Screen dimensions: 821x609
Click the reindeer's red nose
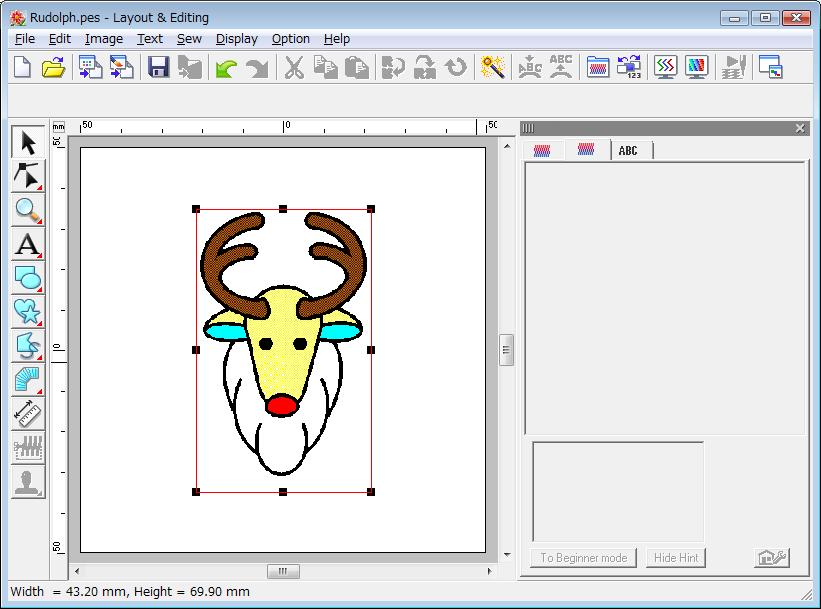pos(282,405)
